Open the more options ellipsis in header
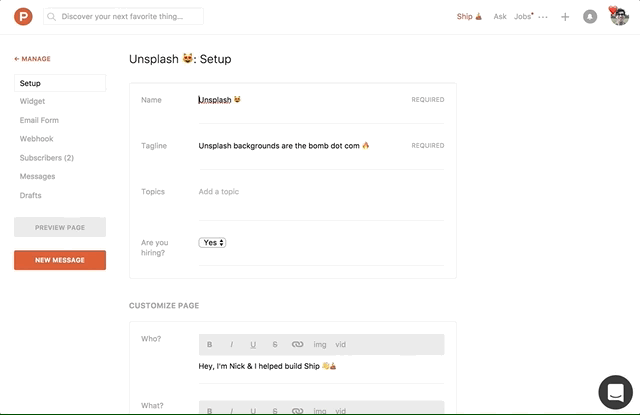 coord(543,17)
